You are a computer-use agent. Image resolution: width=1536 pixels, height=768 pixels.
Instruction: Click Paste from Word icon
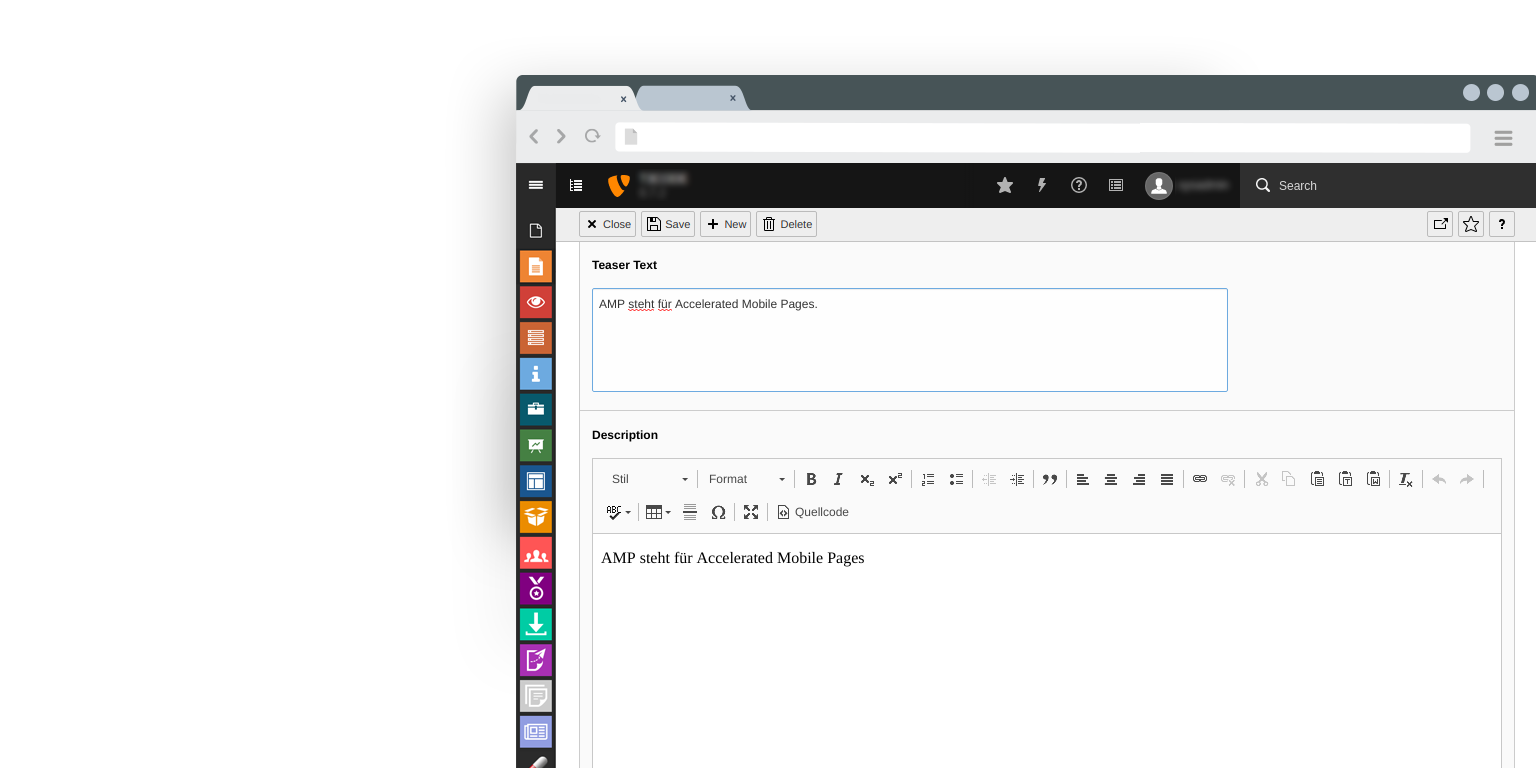tap(1374, 479)
